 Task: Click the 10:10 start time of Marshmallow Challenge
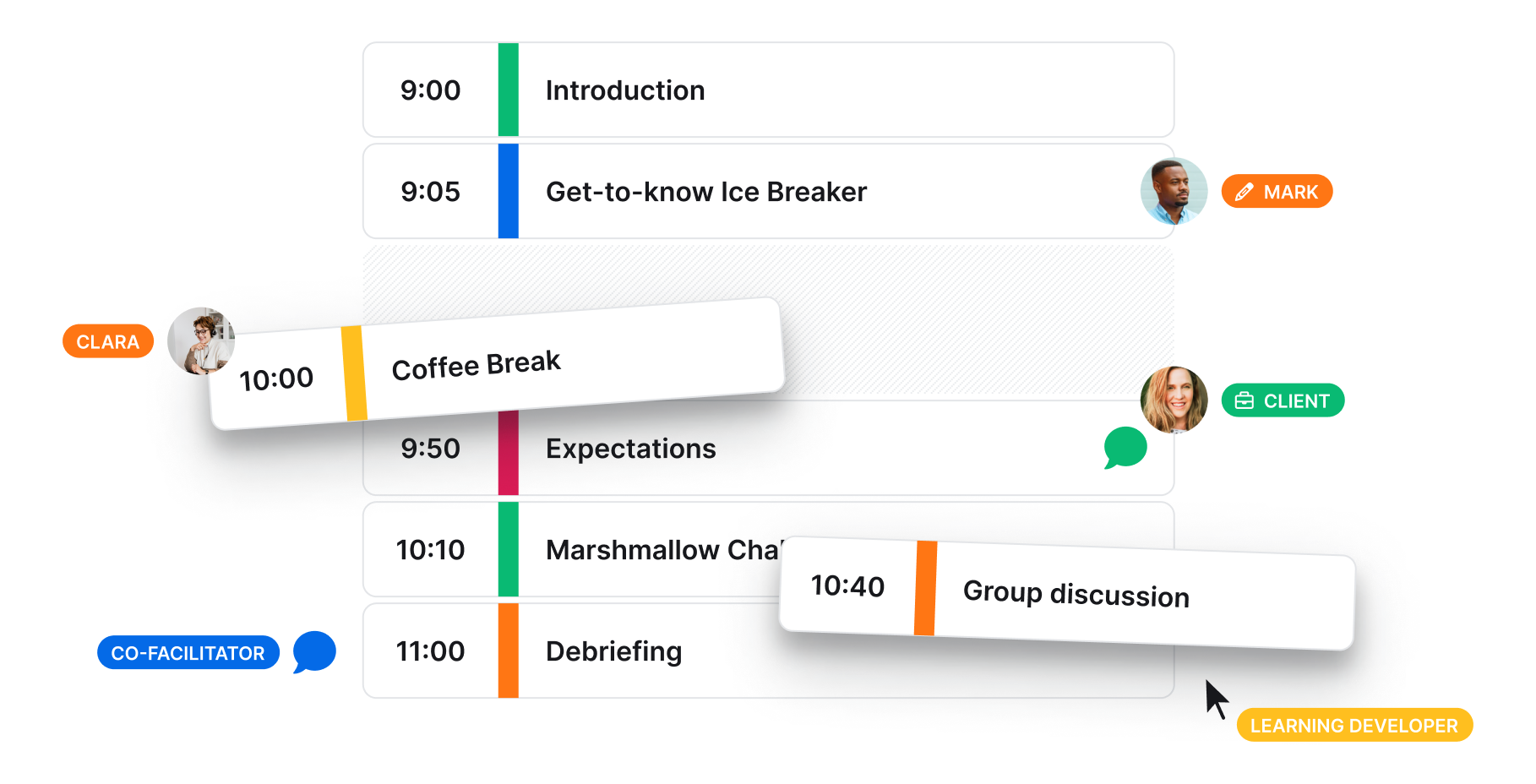[430, 550]
